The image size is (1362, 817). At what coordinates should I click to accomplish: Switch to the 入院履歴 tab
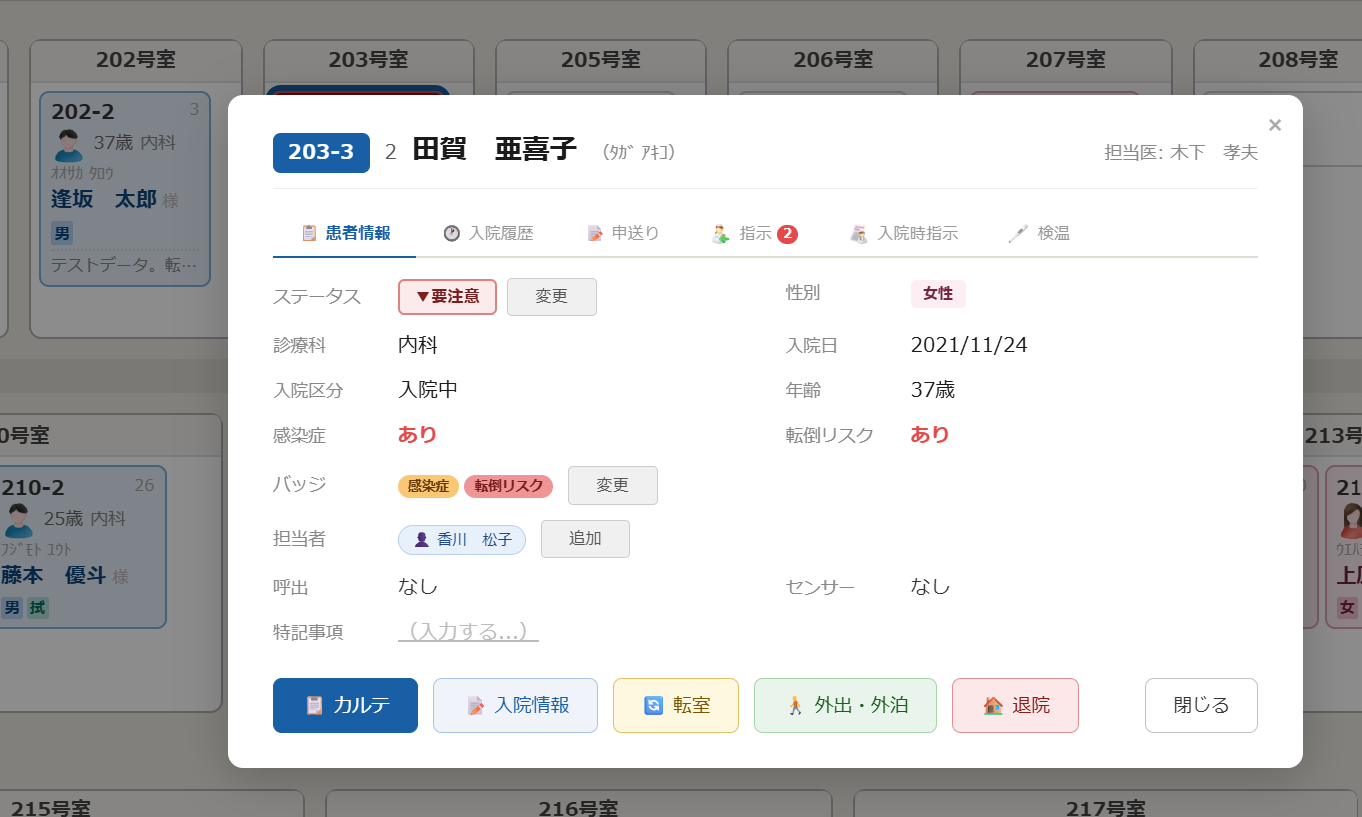pos(488,233)
